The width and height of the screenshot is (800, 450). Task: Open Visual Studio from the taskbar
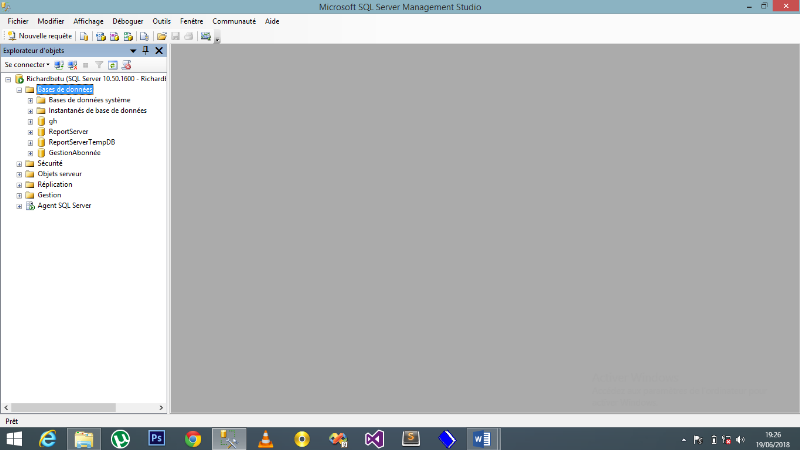tap(374, 439)
